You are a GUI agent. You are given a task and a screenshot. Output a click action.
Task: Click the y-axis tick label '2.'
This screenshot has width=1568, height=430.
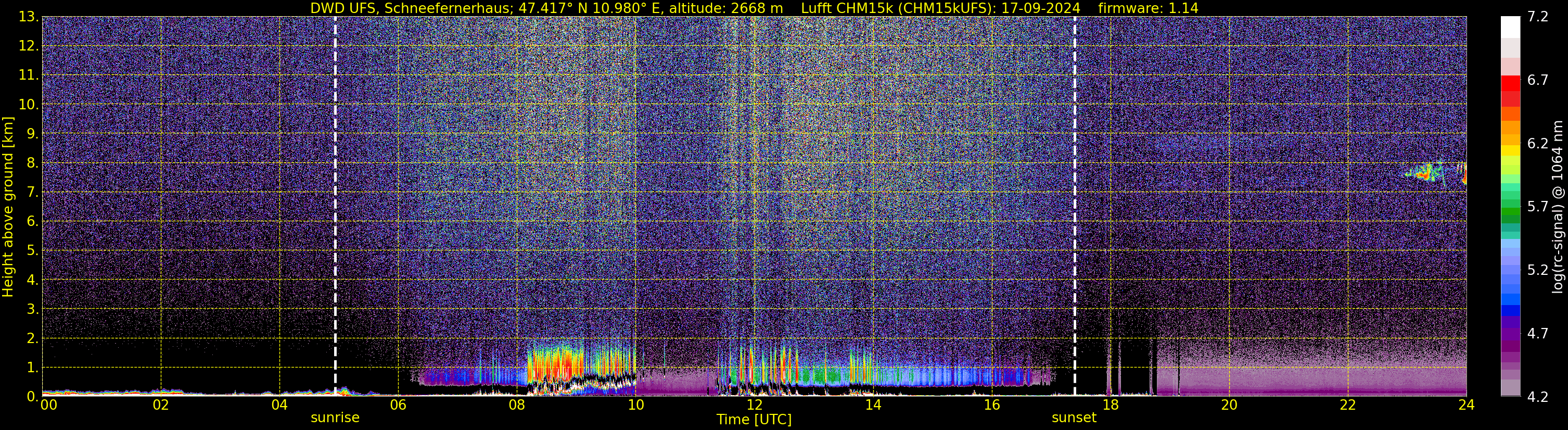pyautogui.click(x=32, y=339)
